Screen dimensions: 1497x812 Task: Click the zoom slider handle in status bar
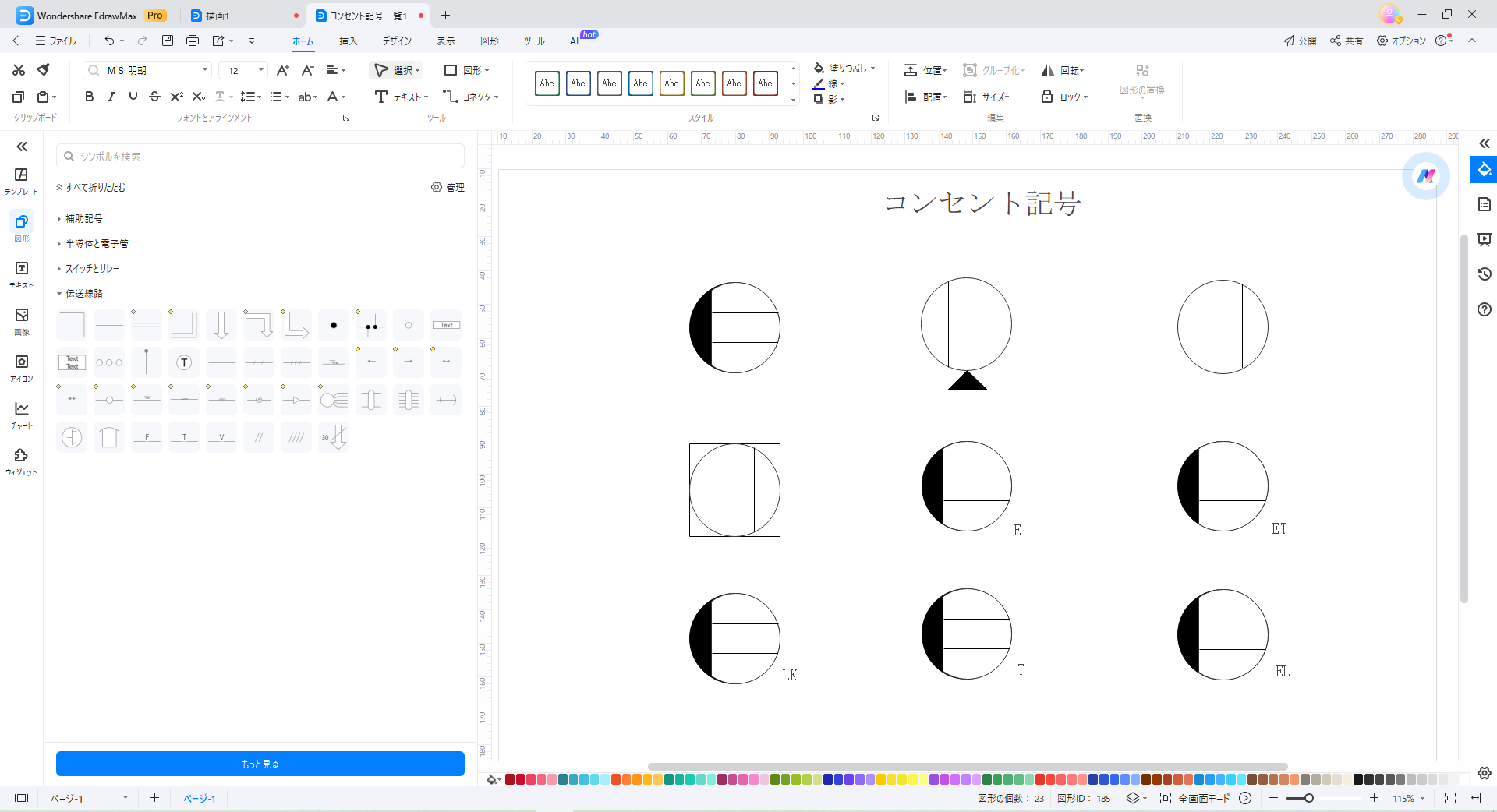tap(1309, 798)
